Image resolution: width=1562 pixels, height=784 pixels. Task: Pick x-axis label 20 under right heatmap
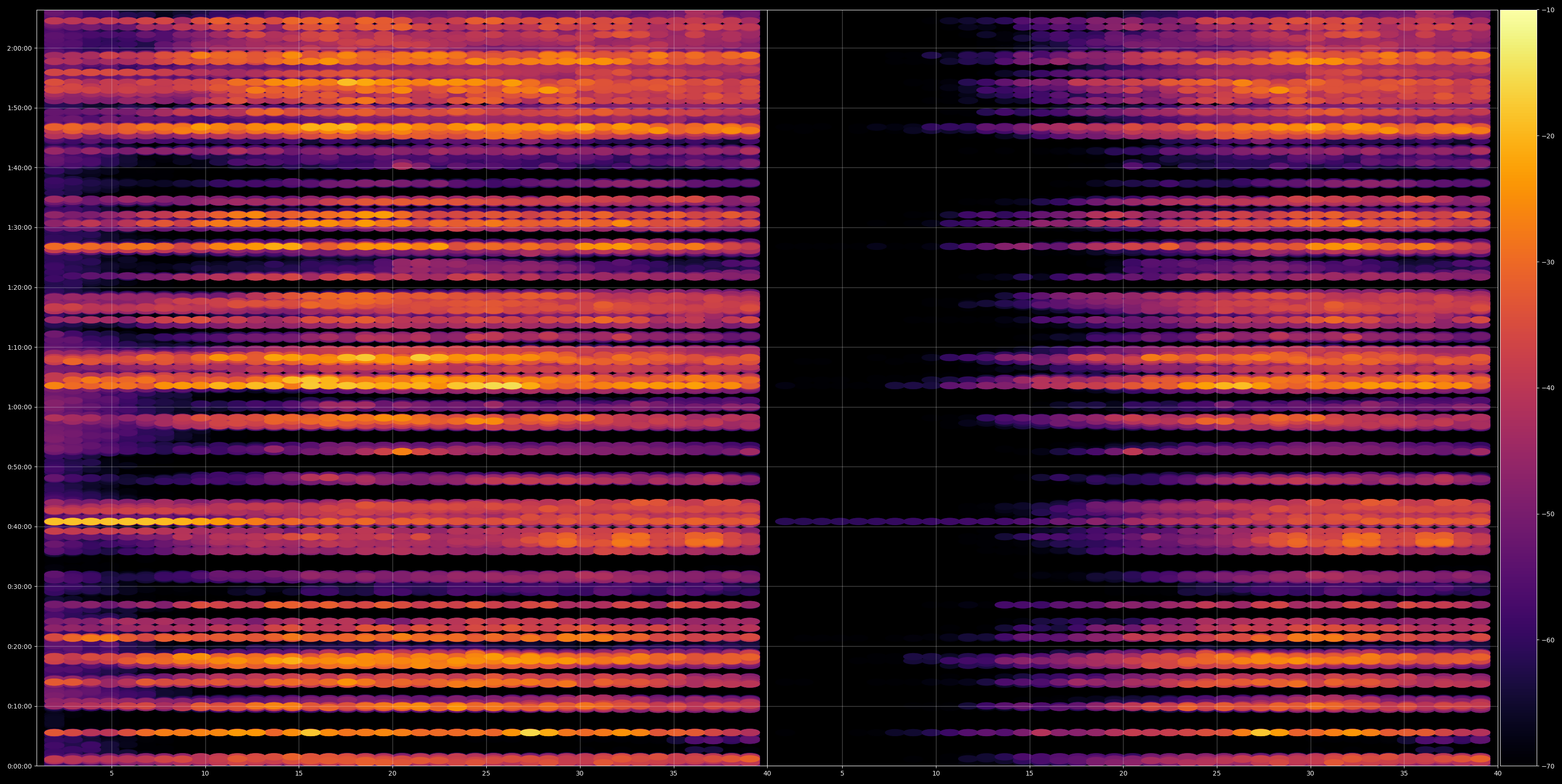pyautogui.click(x=1124, y=774)
